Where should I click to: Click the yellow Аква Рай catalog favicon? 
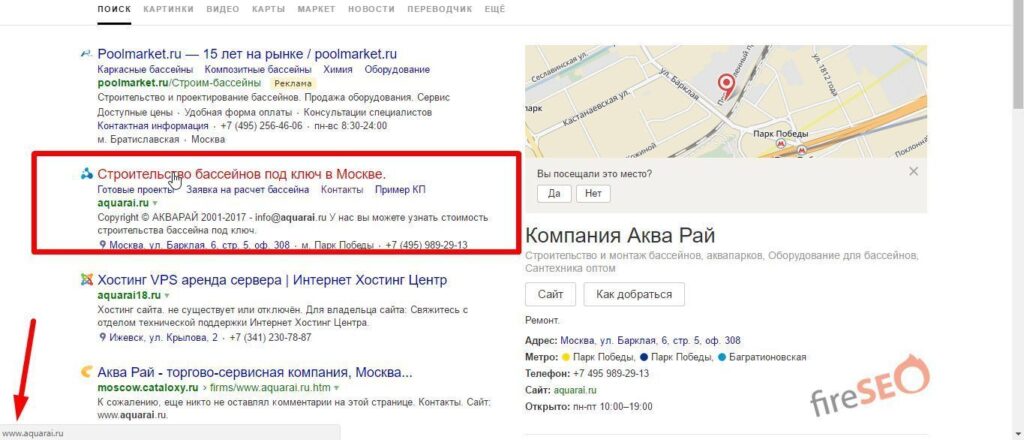click(x=86, y=373)
